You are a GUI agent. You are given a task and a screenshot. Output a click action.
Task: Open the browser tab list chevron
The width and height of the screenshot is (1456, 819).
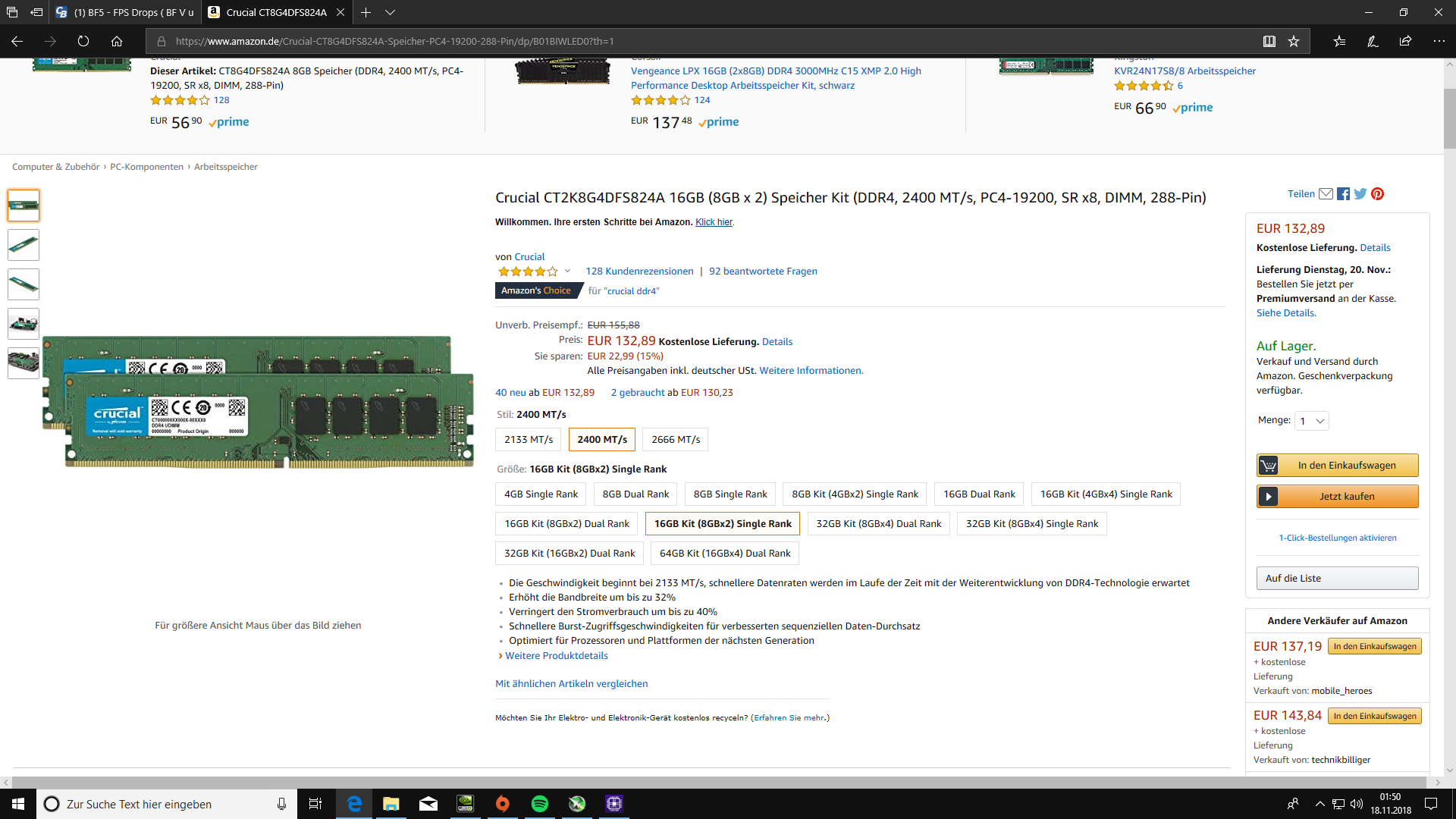[x=390, y=12]
